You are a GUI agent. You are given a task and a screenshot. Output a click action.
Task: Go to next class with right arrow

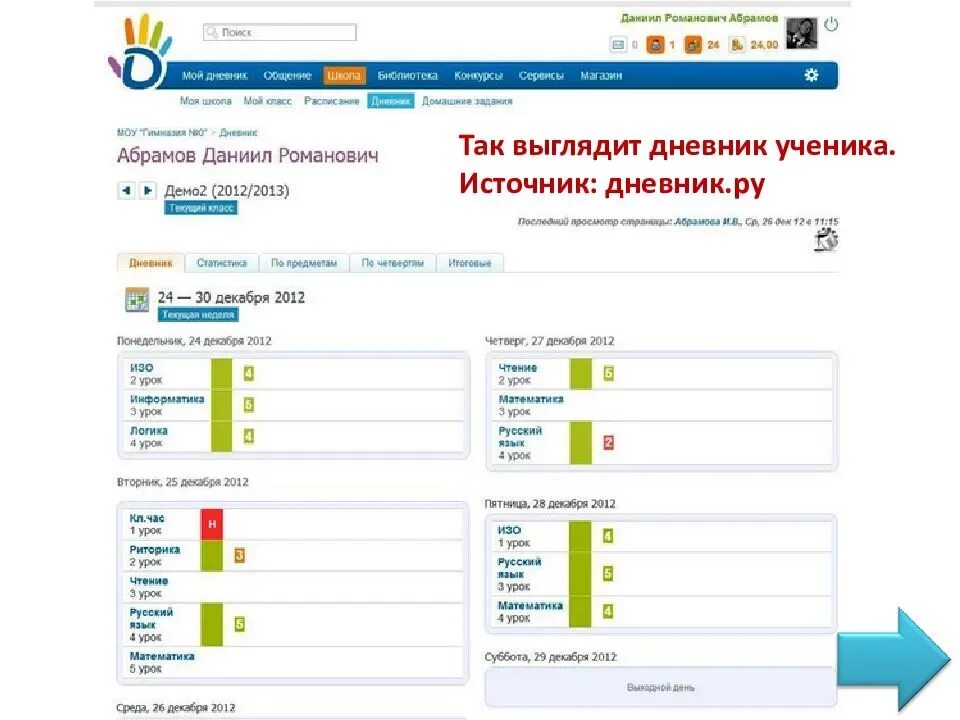click(x=148, y=190)
